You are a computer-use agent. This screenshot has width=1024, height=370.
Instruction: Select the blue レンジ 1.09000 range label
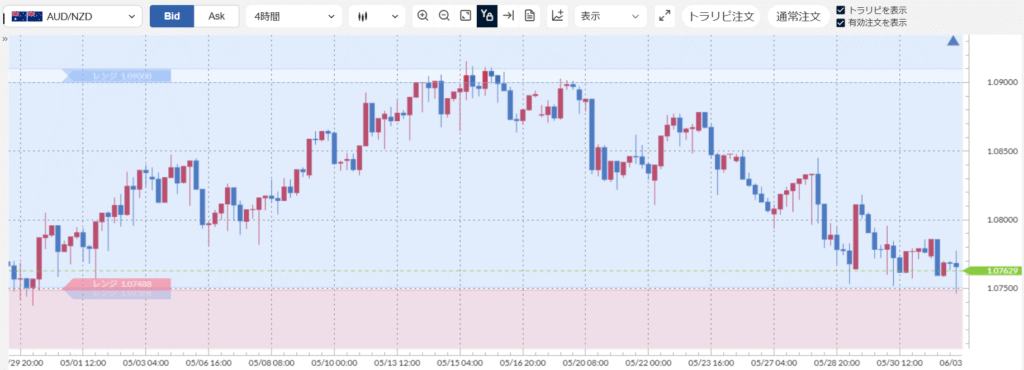116,76
